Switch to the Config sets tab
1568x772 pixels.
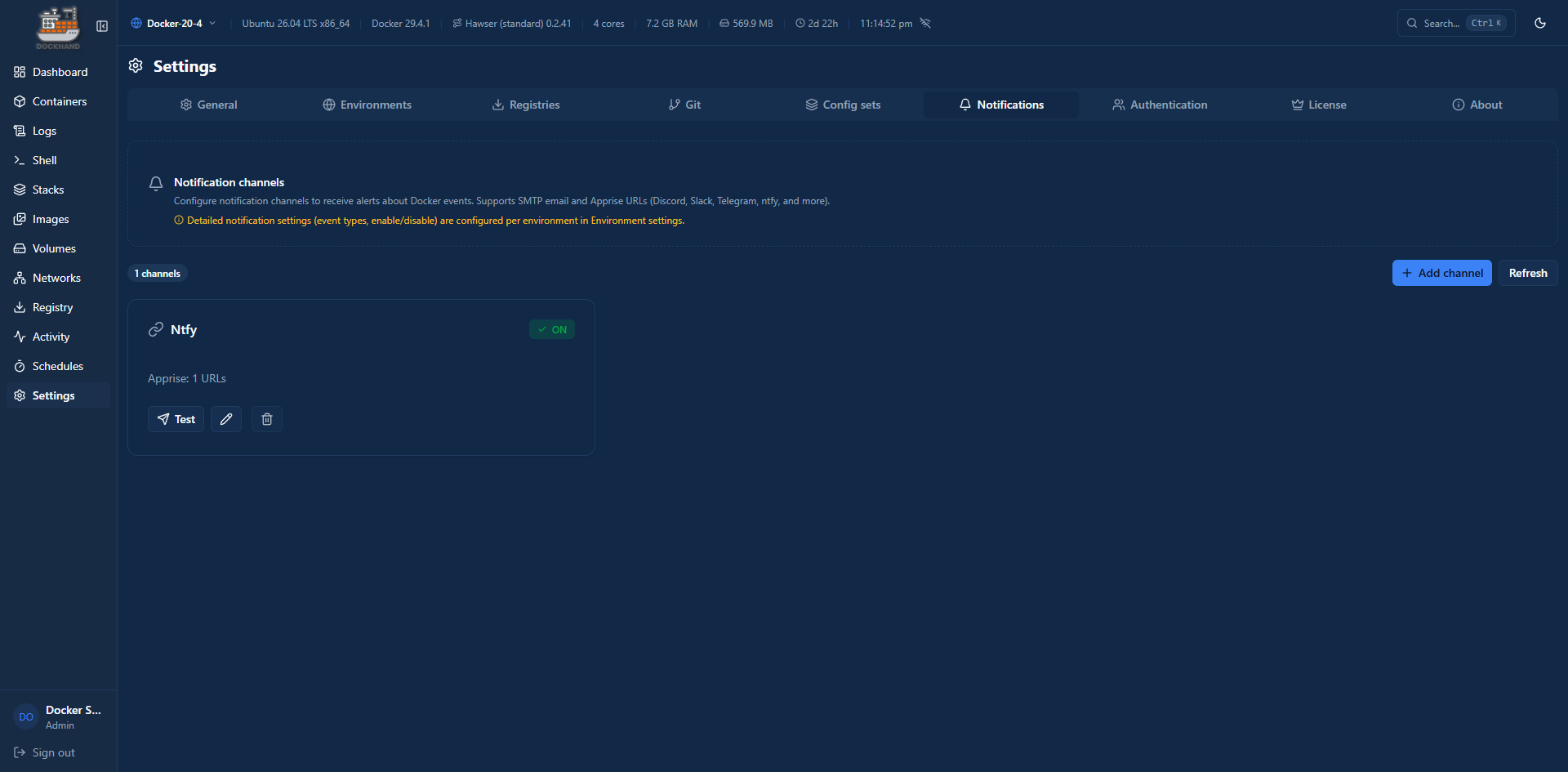[x=843, y=105]
